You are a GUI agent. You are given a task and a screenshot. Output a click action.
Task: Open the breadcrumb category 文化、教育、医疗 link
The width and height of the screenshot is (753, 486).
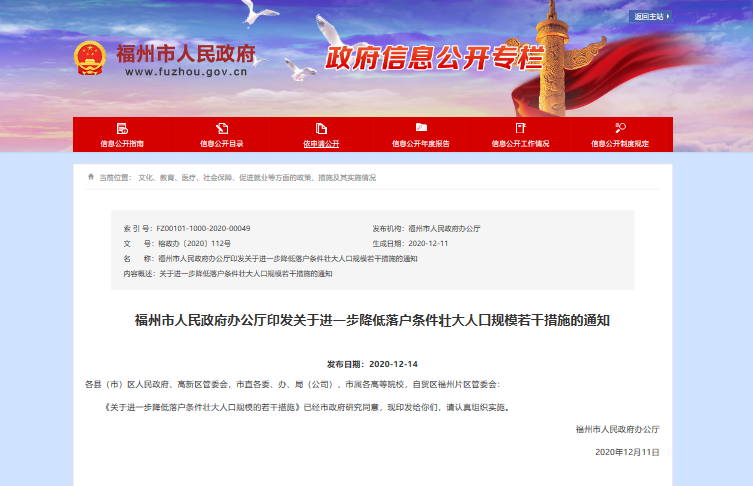point(257,178)
